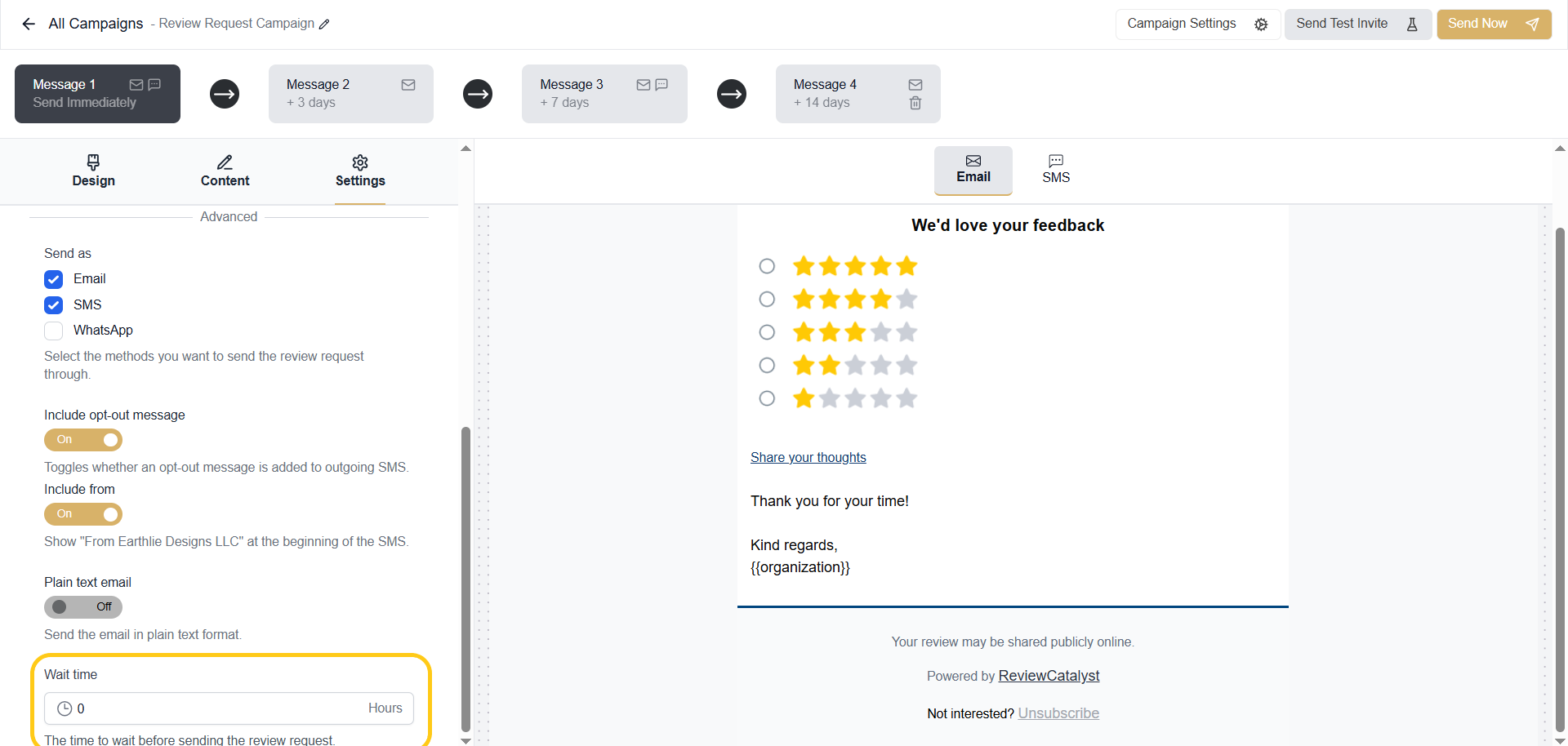Click the Wait time hours input field
This screenshot has height=746, width=1568.
point(220,708)
